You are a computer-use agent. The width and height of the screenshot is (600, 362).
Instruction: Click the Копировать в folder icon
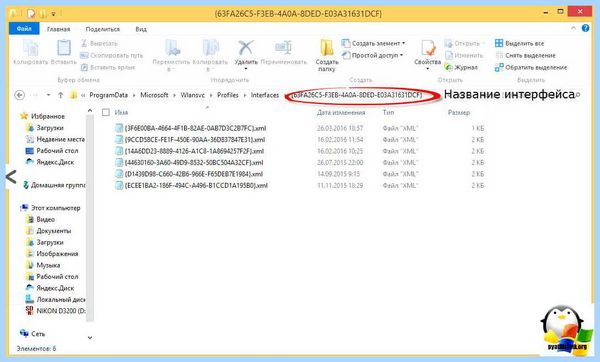pos(210,49)
